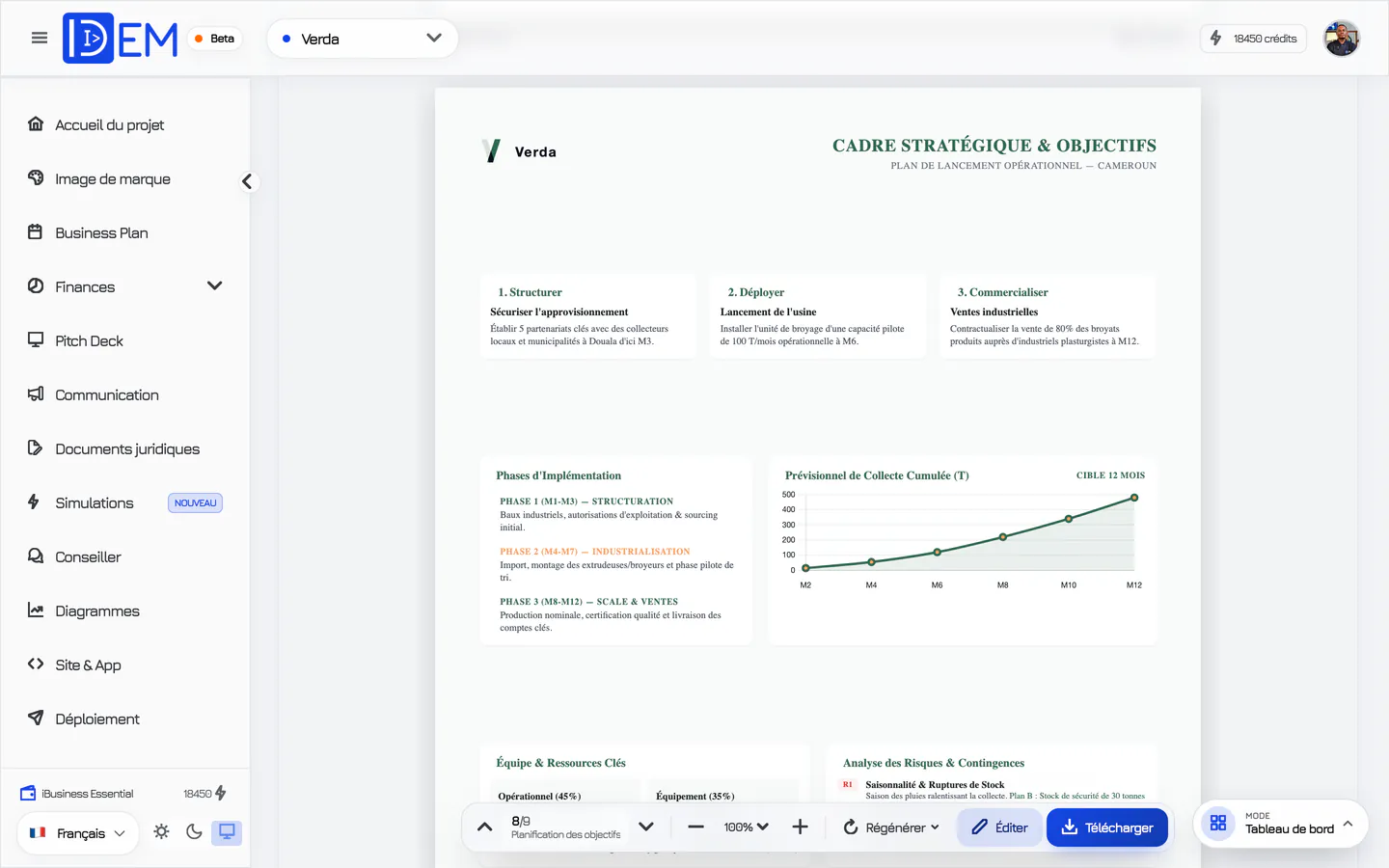
Task: Click the Site & App code icon
Action: tap(36, 665)
